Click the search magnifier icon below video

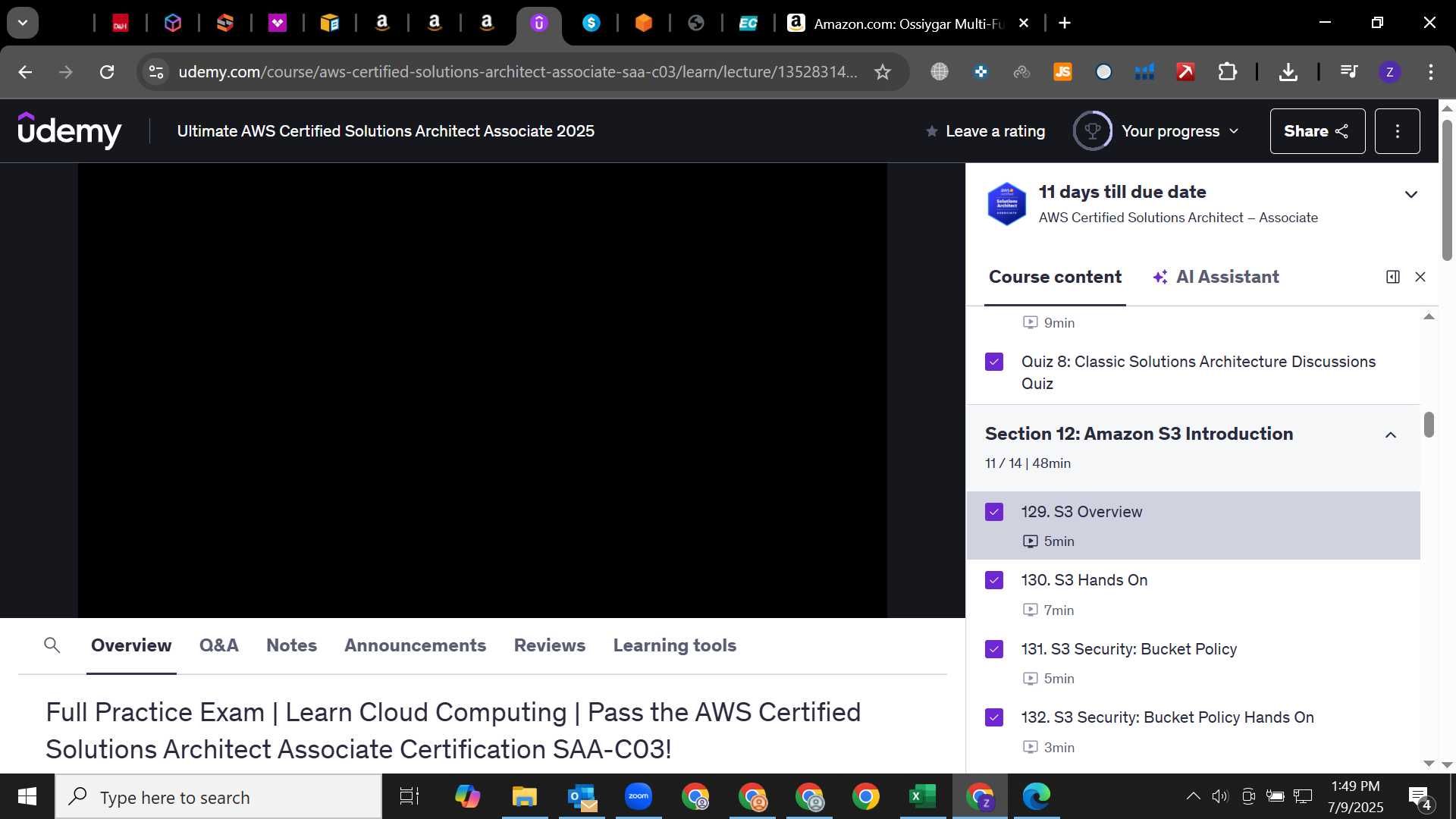tap(52, 645)
